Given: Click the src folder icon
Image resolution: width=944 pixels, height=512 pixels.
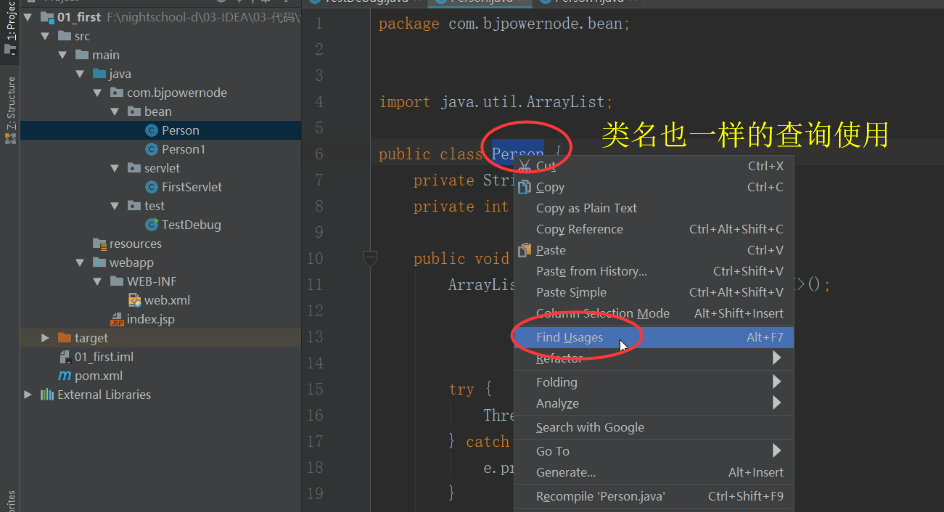Looking at the screenshot, I should coord(64,36).
